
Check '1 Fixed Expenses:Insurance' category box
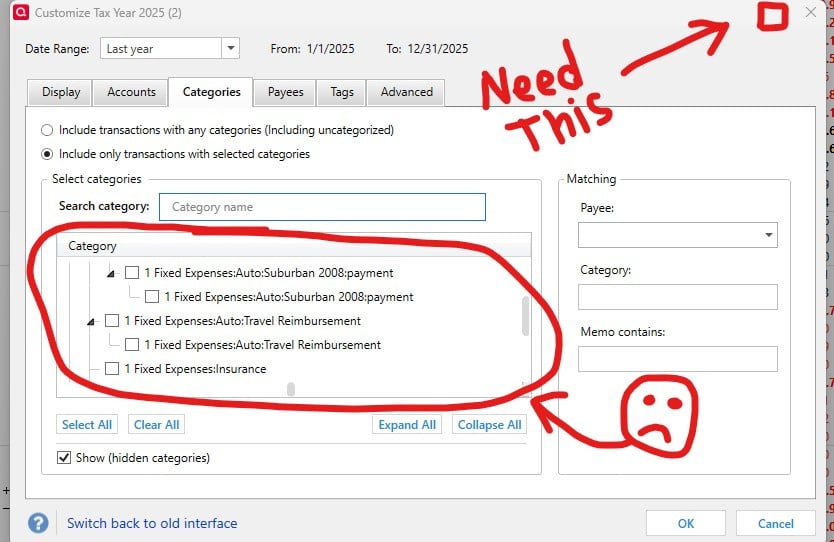point(112,369)
